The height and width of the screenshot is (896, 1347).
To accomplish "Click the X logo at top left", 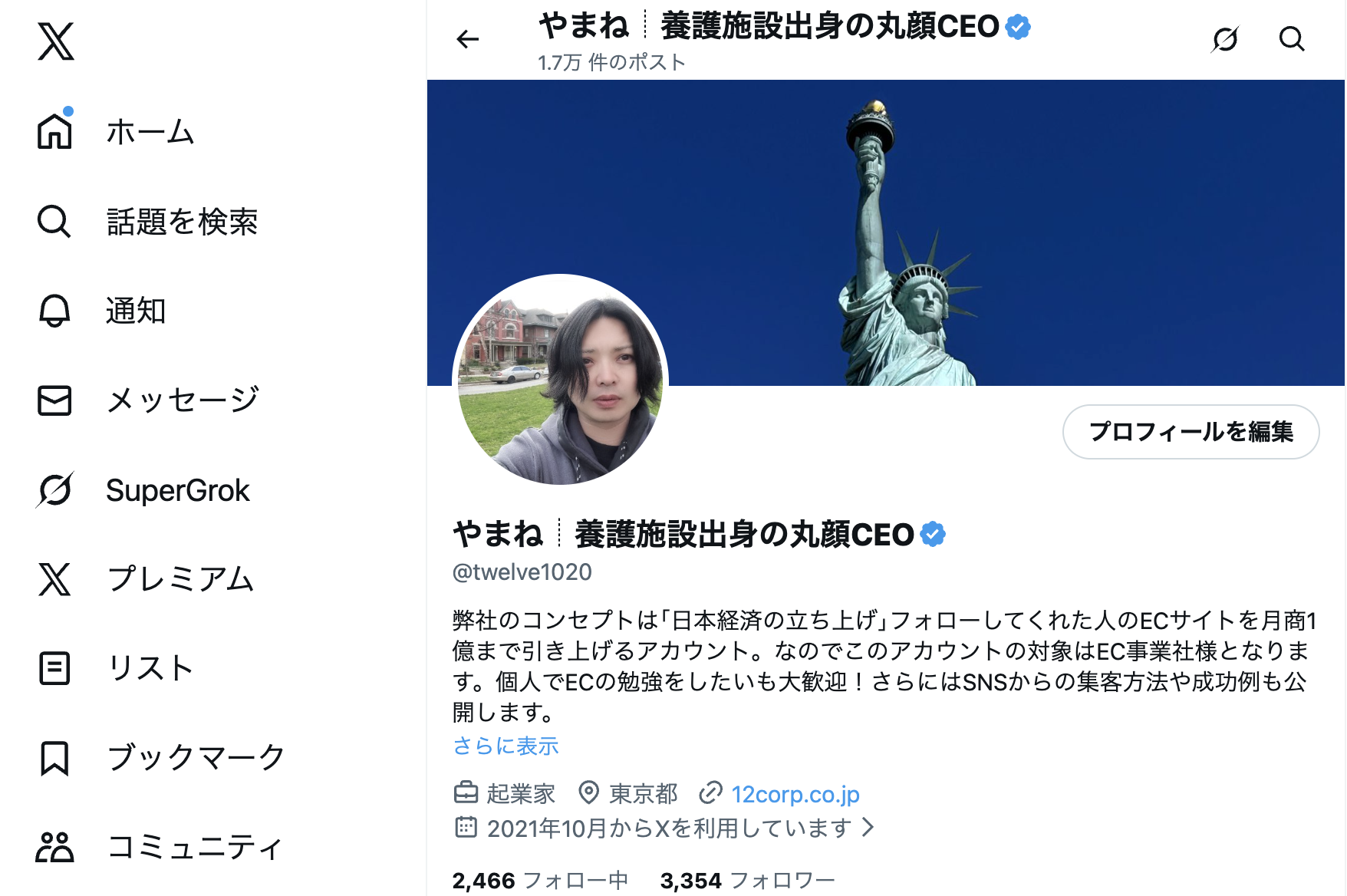I will tap(56, 41).
